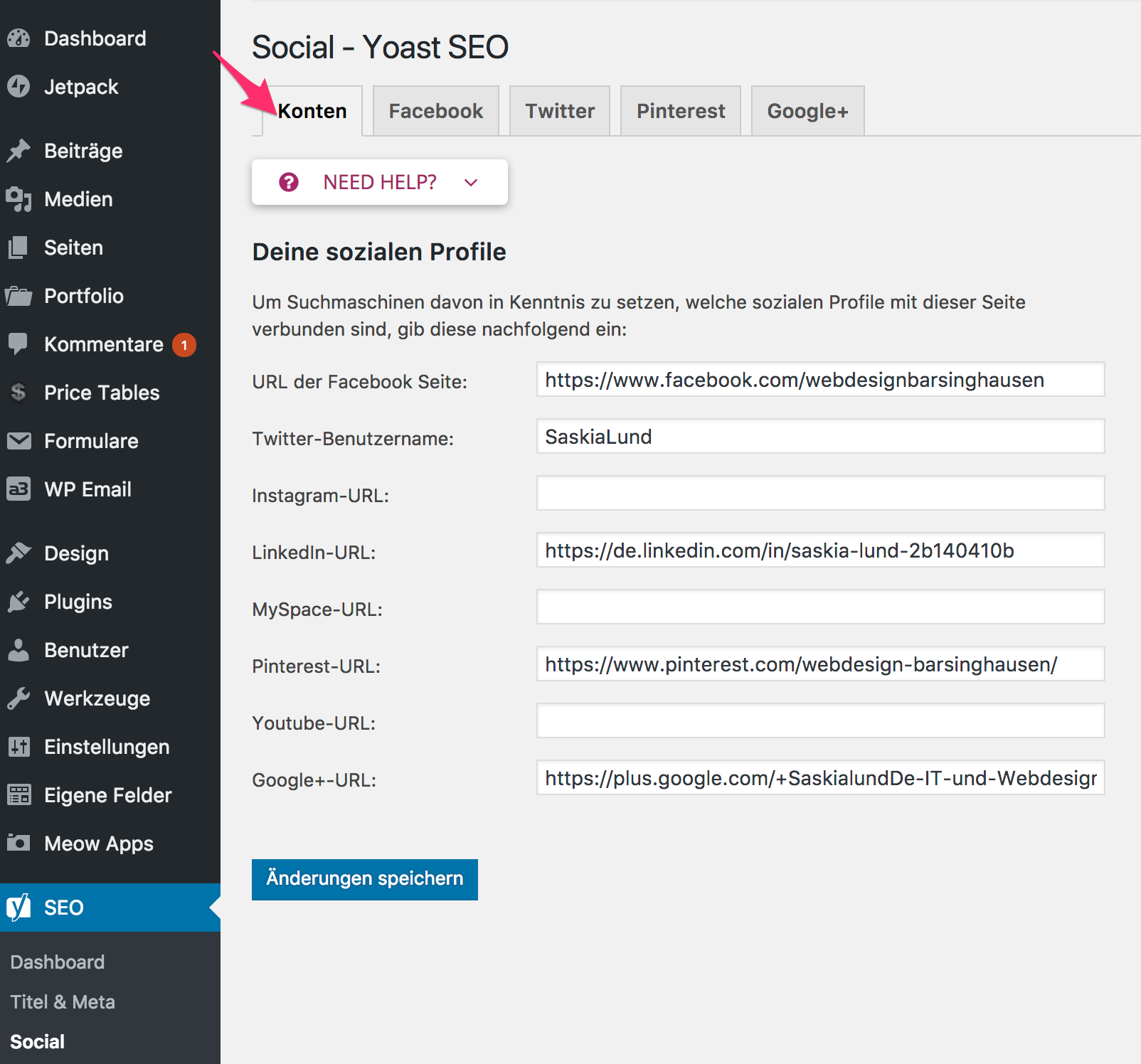Click the WP Email icon
The height and width of the screenshot is (1064, 1141).
point(18,489)
